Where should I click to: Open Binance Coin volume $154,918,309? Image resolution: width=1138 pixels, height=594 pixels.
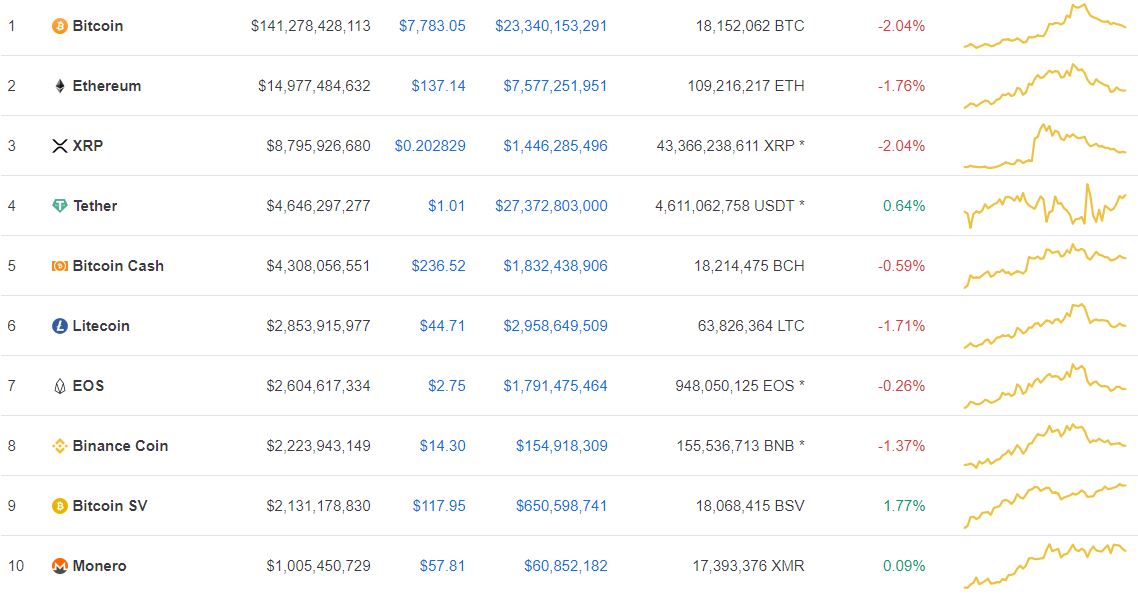[562, 447]
